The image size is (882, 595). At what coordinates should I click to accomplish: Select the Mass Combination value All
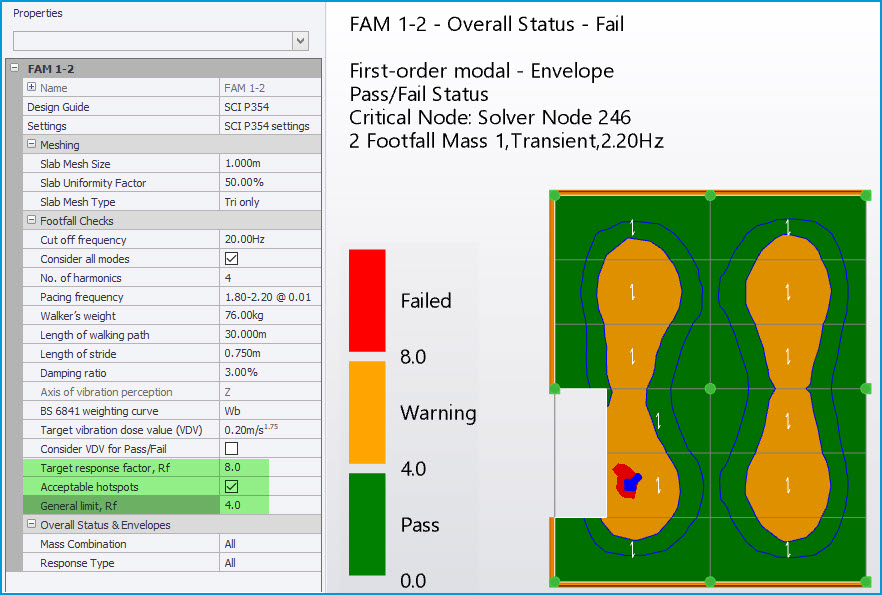tap(270, 544)
